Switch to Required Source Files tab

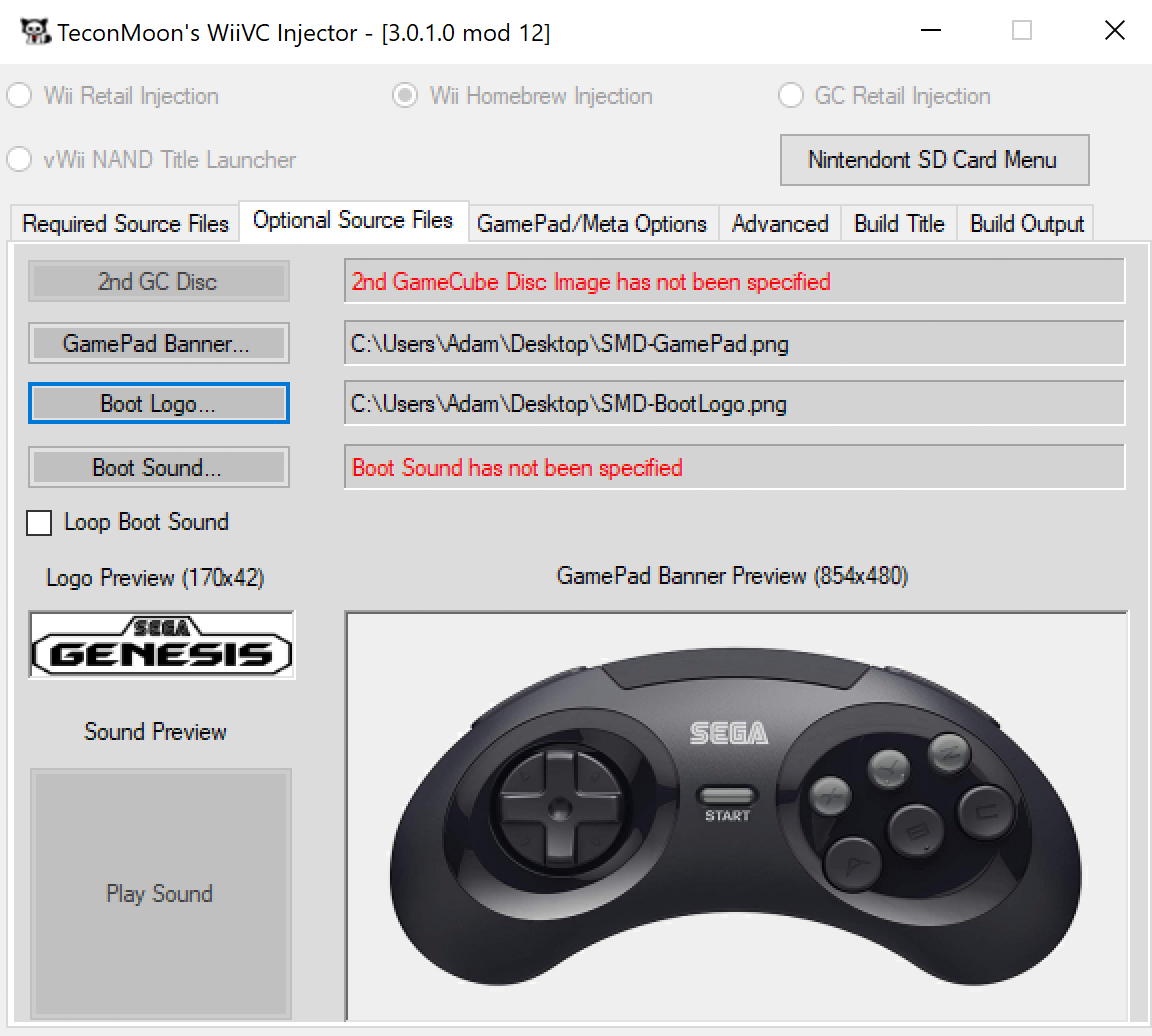[x=125, y=223]
